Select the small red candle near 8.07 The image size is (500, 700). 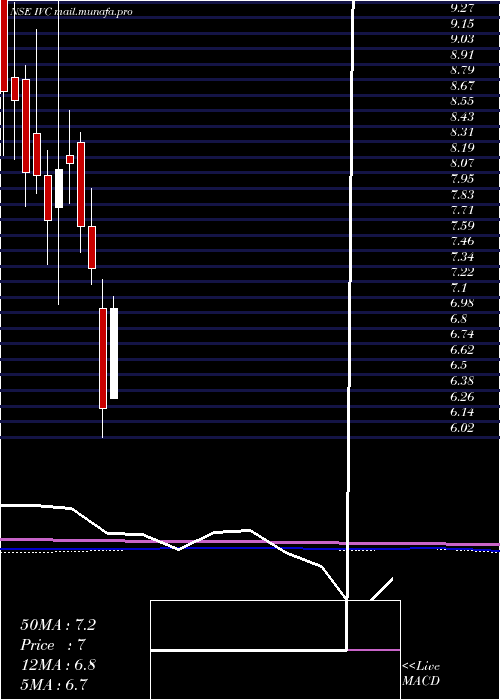[70, 159]
